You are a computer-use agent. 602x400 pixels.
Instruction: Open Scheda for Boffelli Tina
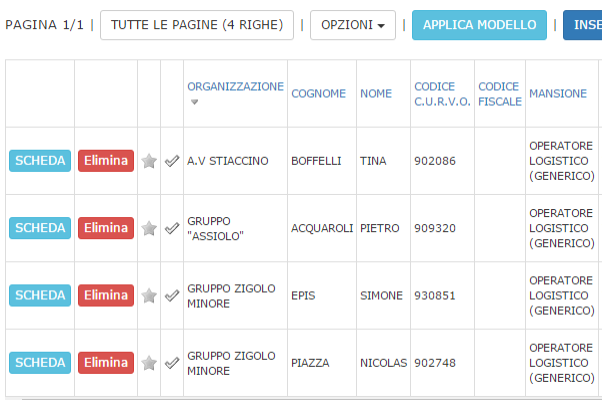[x=40, y=161]
